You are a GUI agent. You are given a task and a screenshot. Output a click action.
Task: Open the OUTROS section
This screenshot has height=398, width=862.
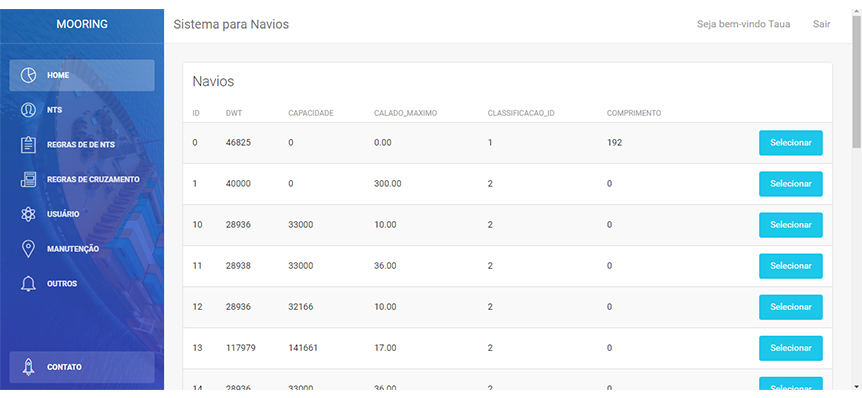82,284
